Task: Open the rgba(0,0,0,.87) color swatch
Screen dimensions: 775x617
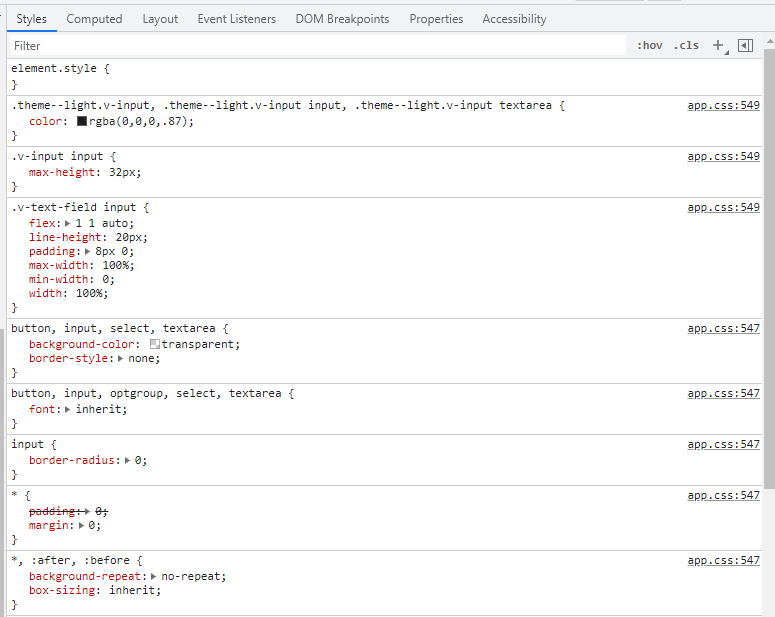Action: click(x=82, y=121)
